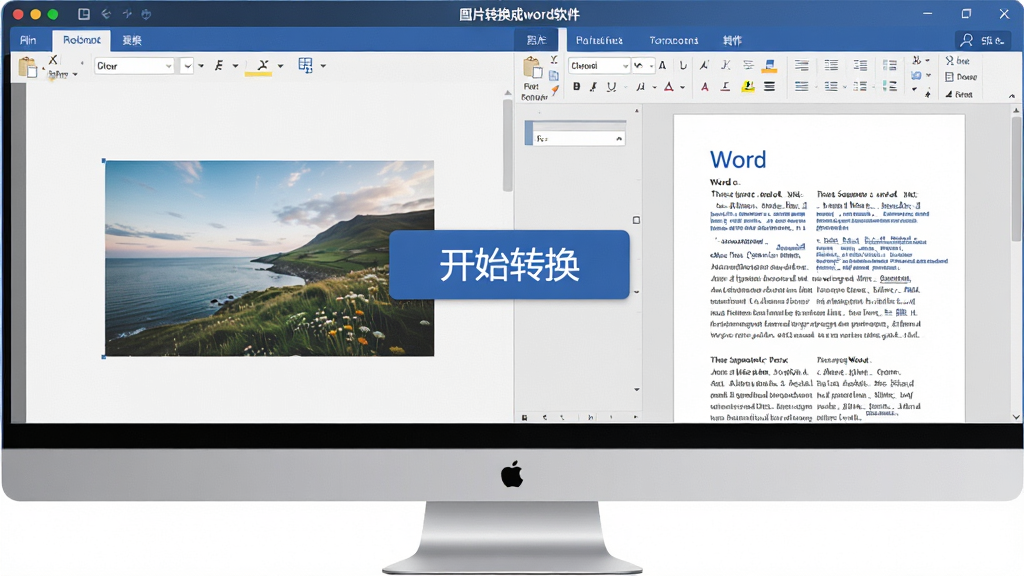Click the left pane's vertical scrollbar thumb

coord(507,145)
